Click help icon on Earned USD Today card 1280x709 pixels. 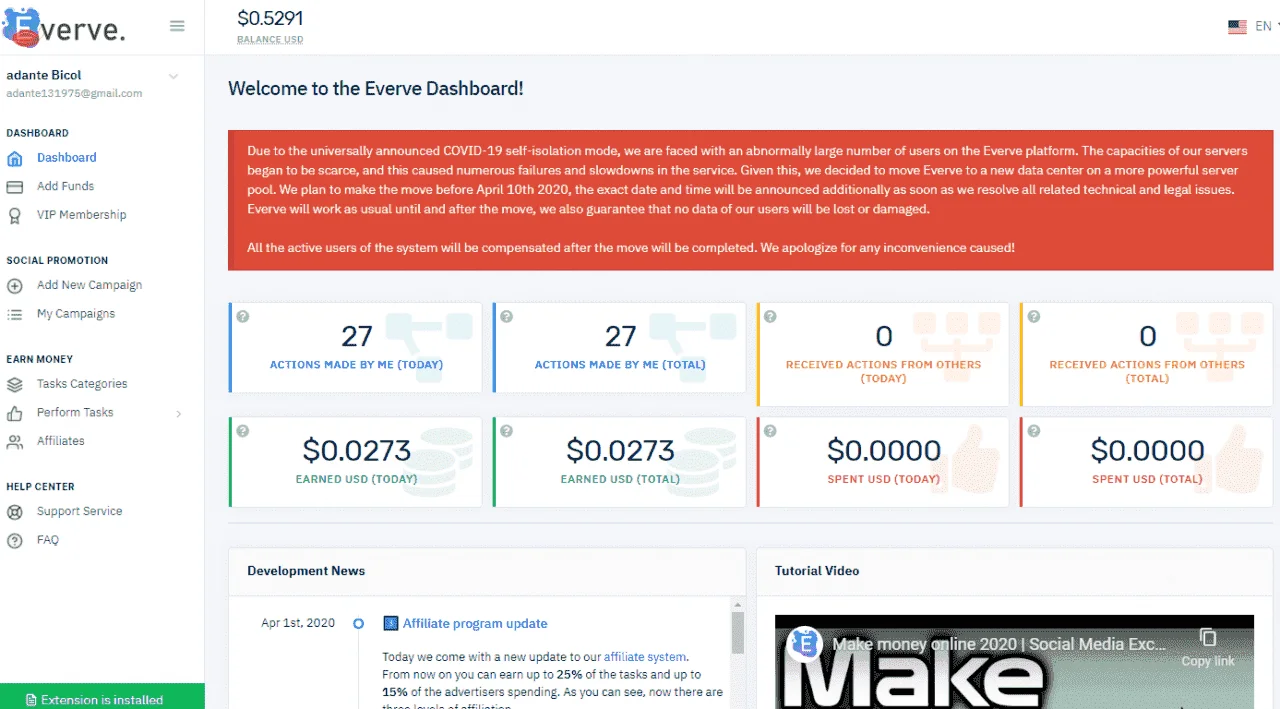(x=243, y=431)
